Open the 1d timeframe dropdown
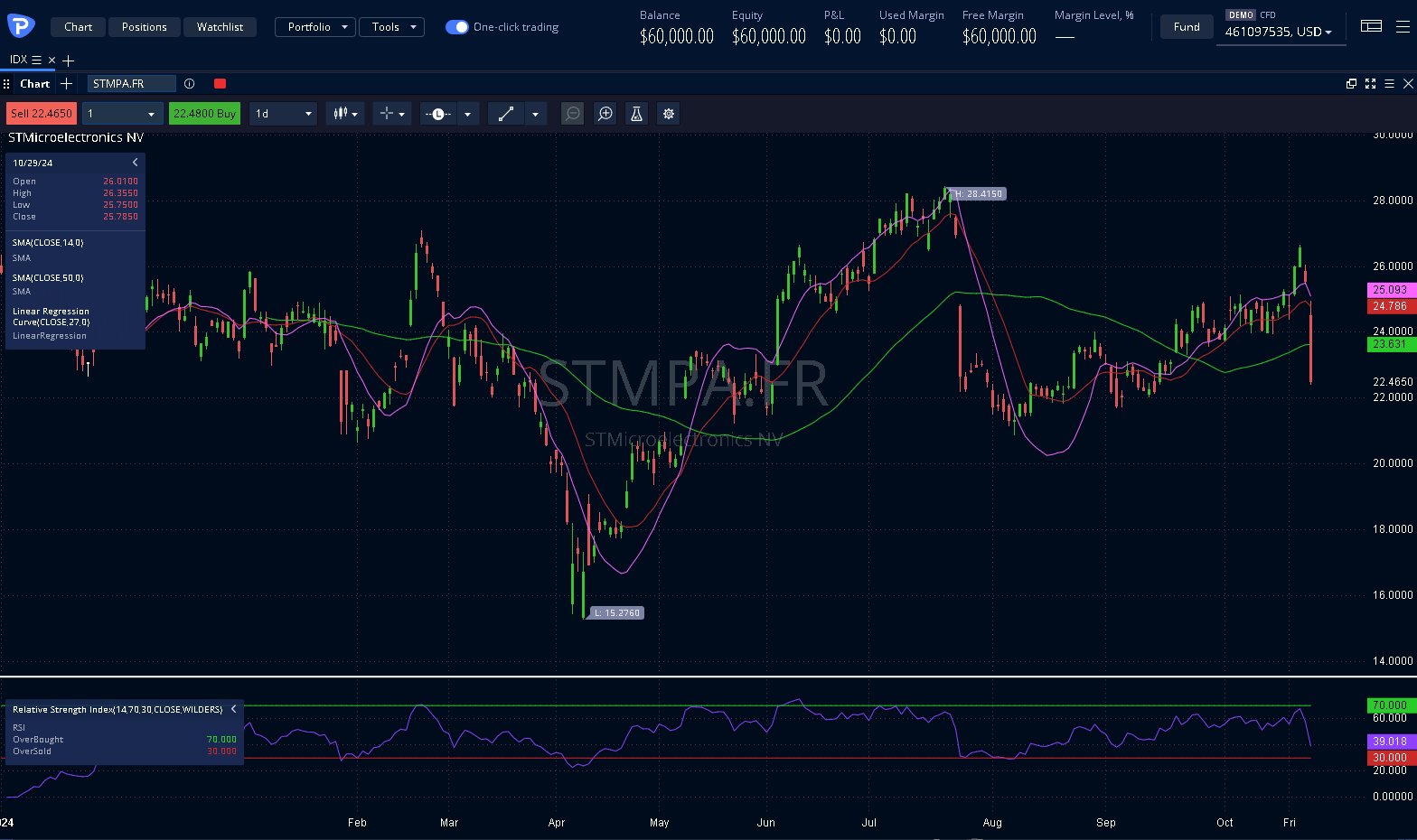 tap(283, 114)
